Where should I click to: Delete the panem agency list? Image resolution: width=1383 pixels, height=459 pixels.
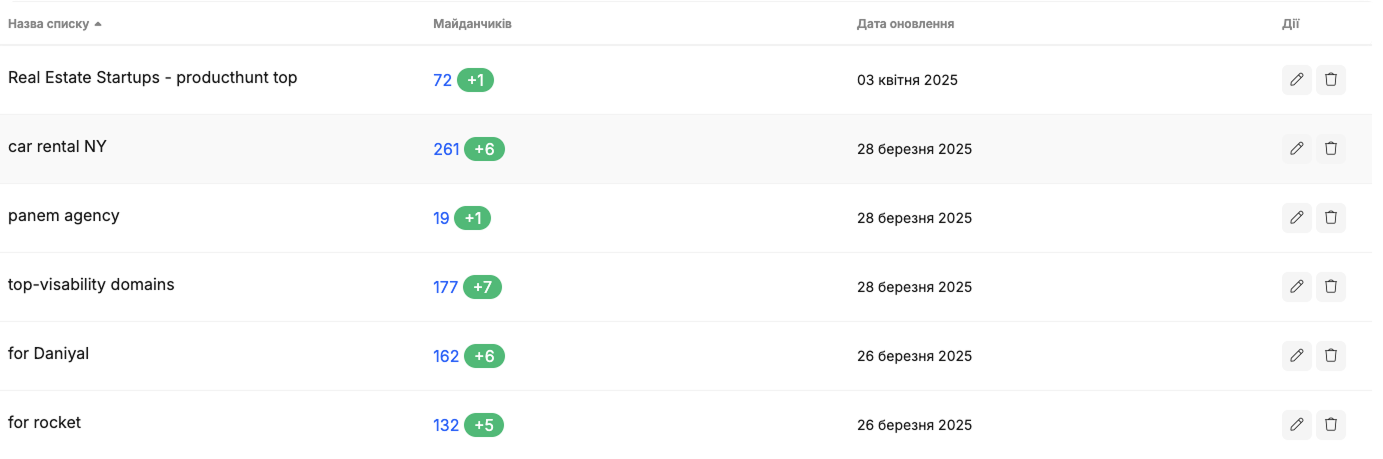tap(1331, 218)
